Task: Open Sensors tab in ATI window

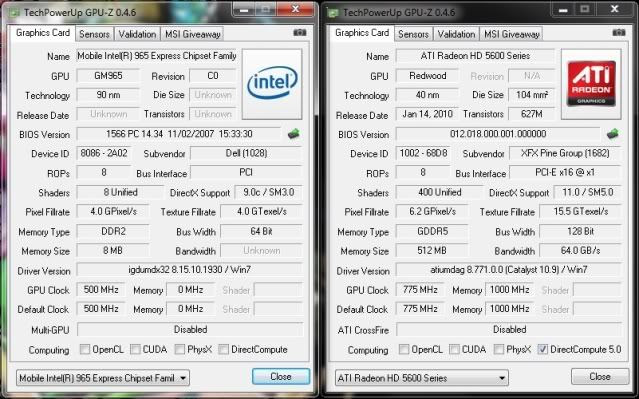Action: (x=413, y=34)
